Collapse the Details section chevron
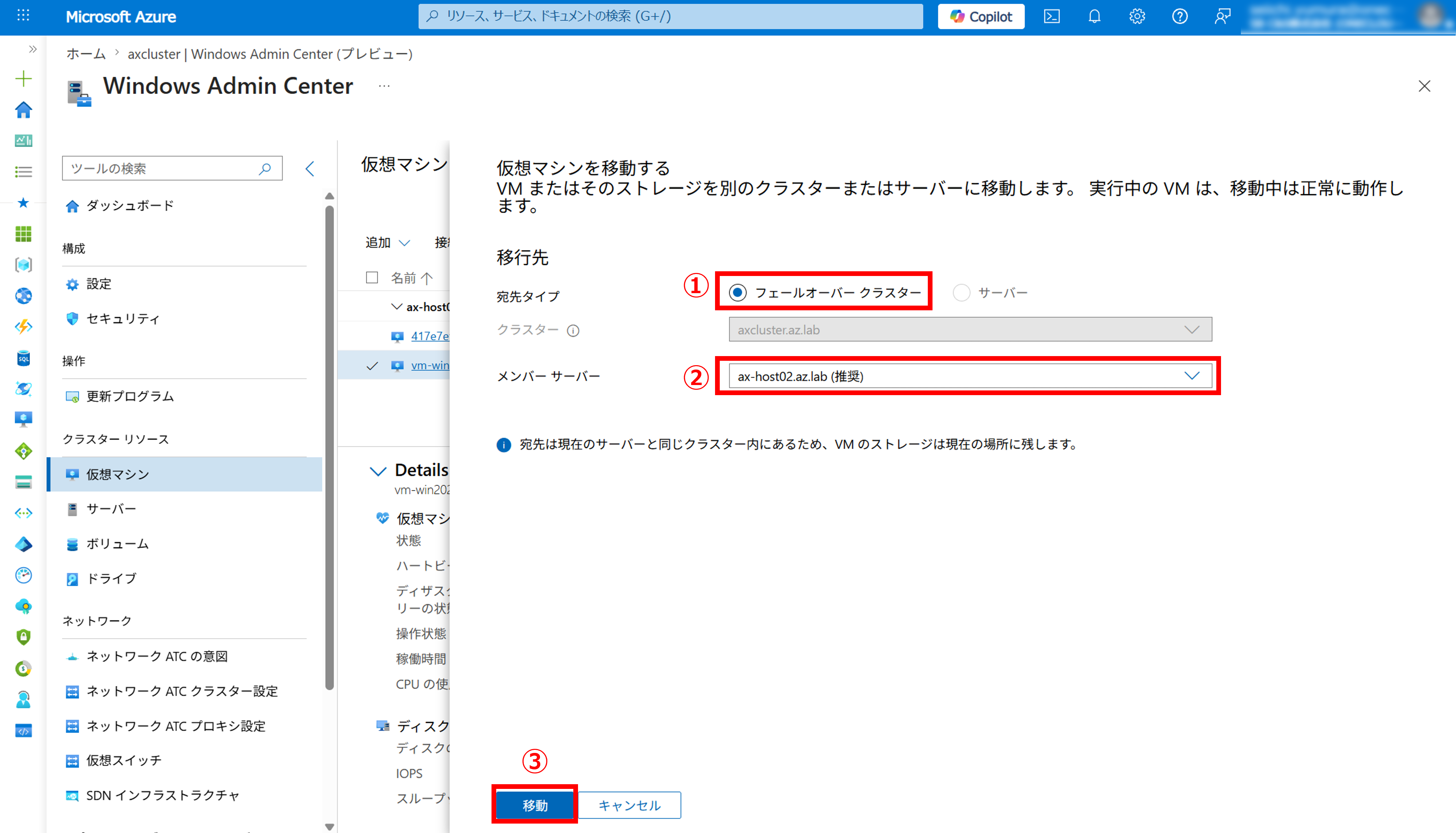 (x=378, y=471)
